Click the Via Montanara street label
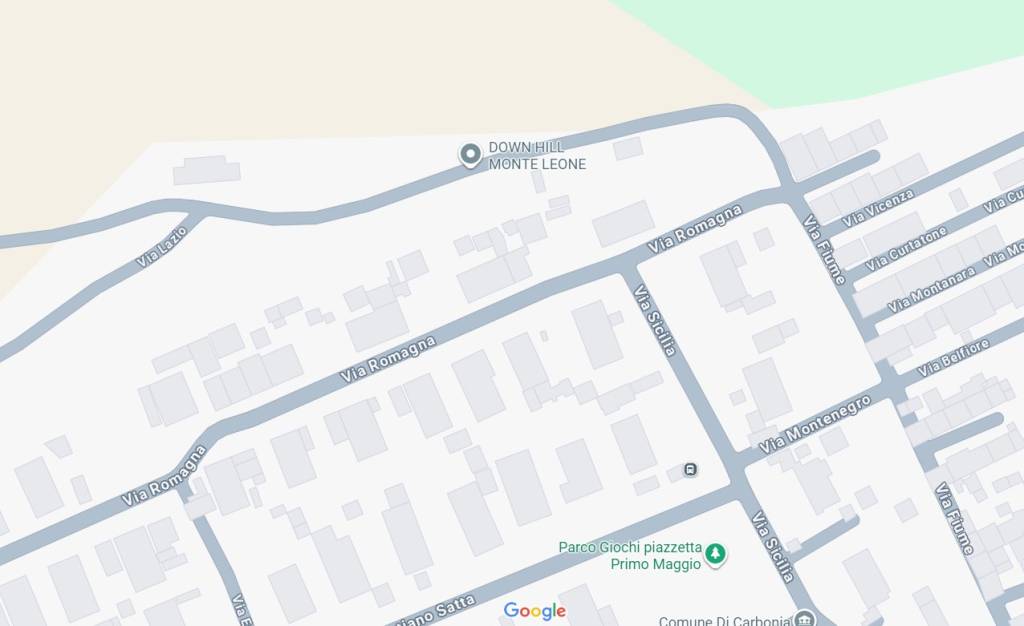This screenshot has height=626, width=1024. pyautogui.click(x=931, y=289)
